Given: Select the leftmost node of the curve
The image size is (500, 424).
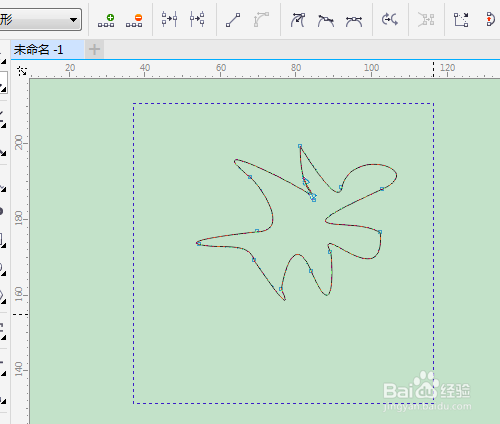Looking at the screenshot, I should [199, 244].
